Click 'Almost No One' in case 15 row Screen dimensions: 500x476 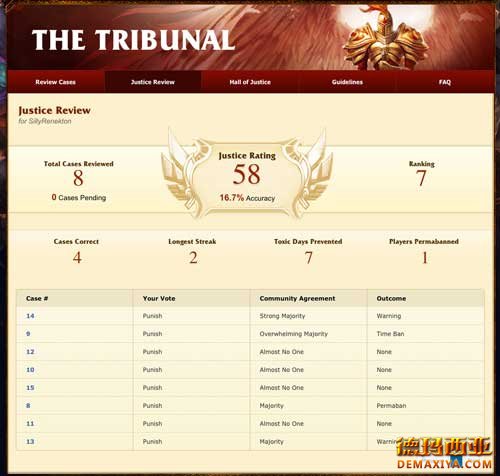(282, 388)
